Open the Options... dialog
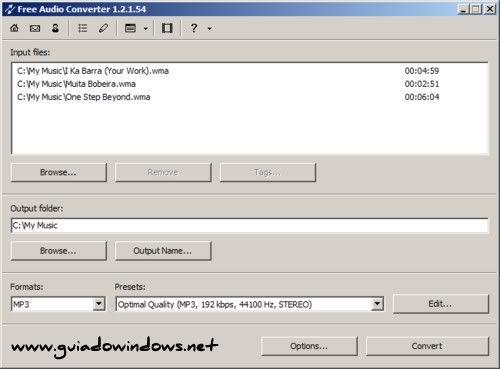 pyautogui.click(x=309, y=346)
